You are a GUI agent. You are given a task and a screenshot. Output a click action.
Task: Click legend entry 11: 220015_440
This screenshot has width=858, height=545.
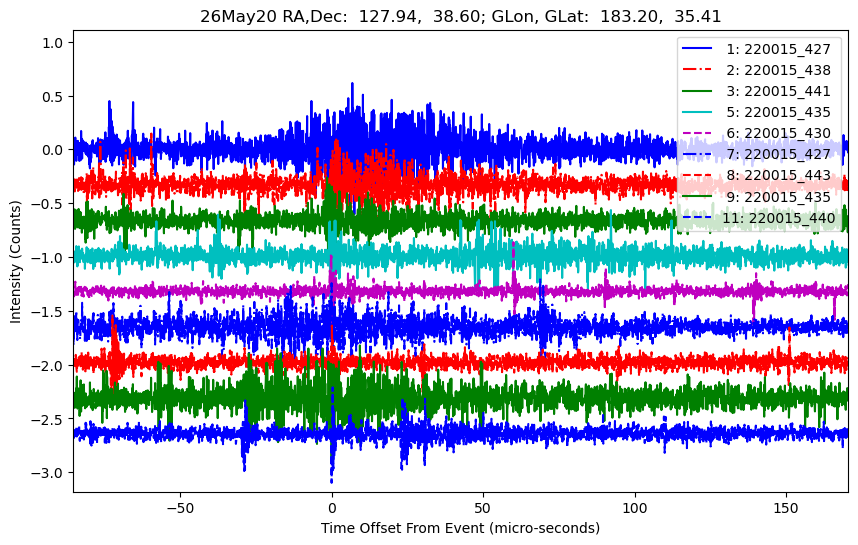(779, 218)
